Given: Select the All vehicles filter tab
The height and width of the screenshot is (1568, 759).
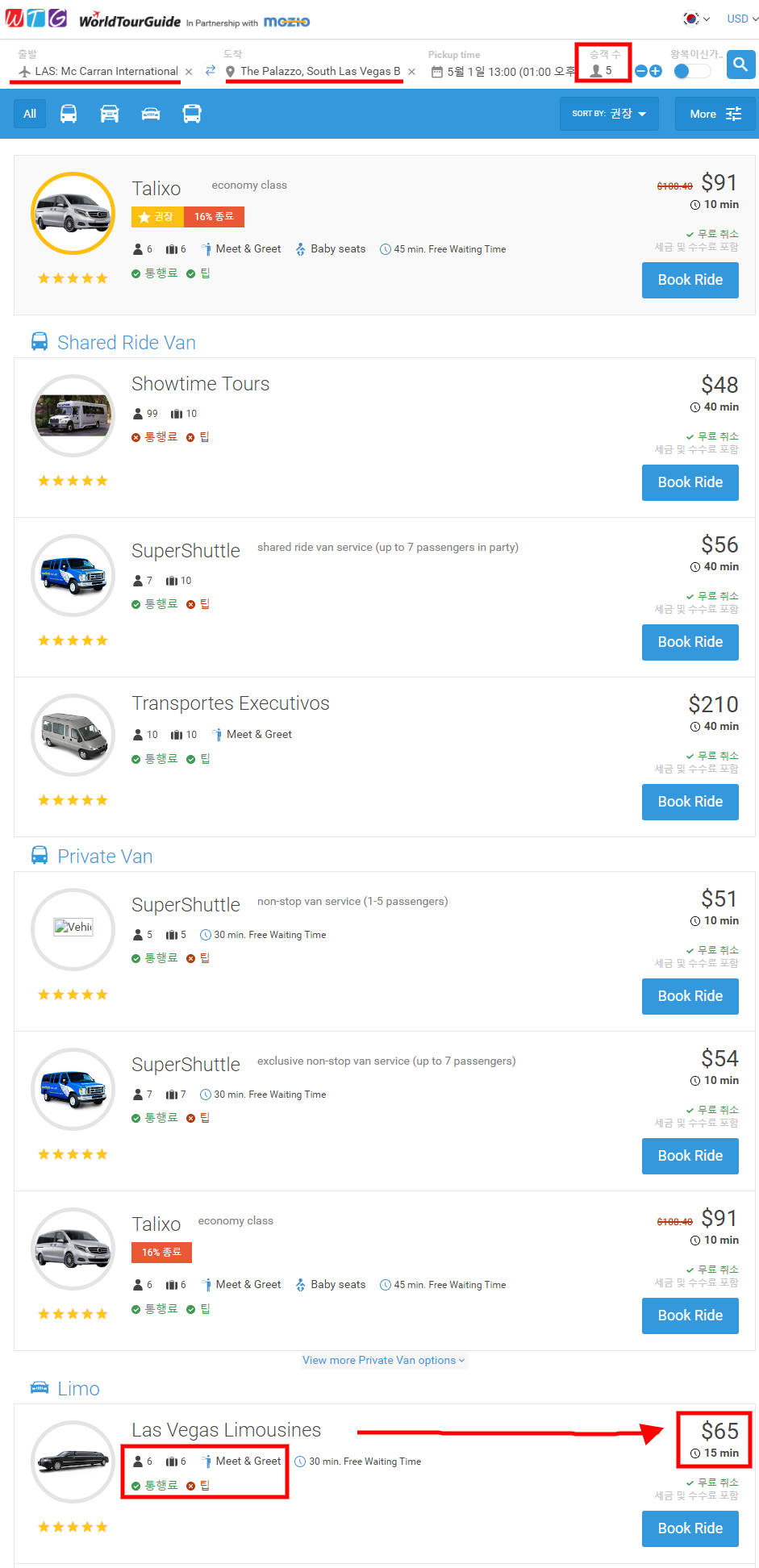Looking at the screenshot, I should click(x=30, y=114).
